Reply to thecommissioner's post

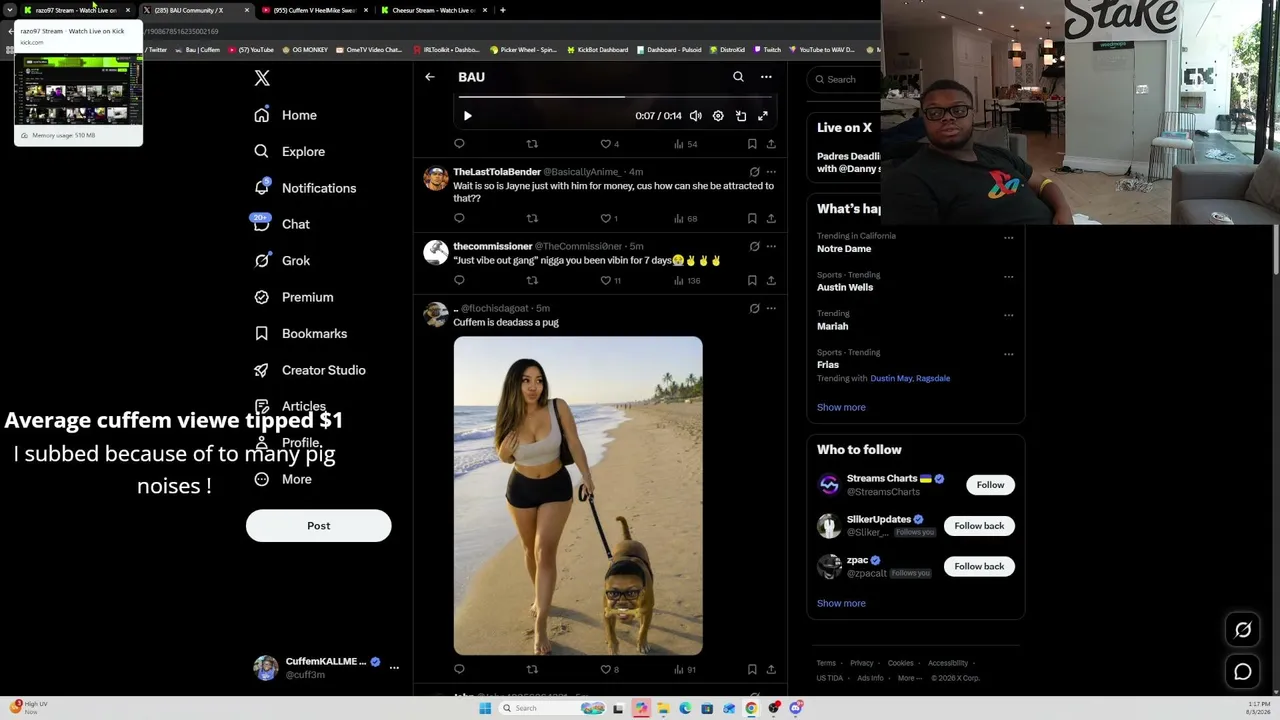pos(459,280)
